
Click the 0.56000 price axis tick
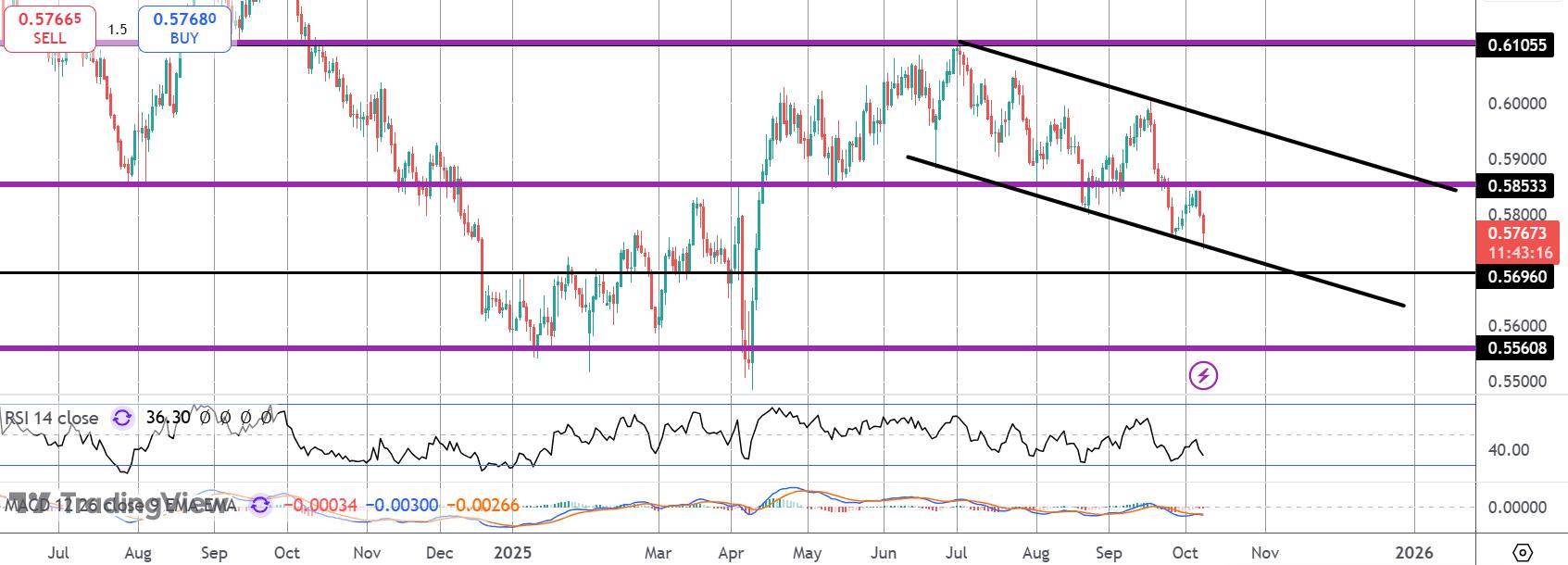[x=1517, y=326]
